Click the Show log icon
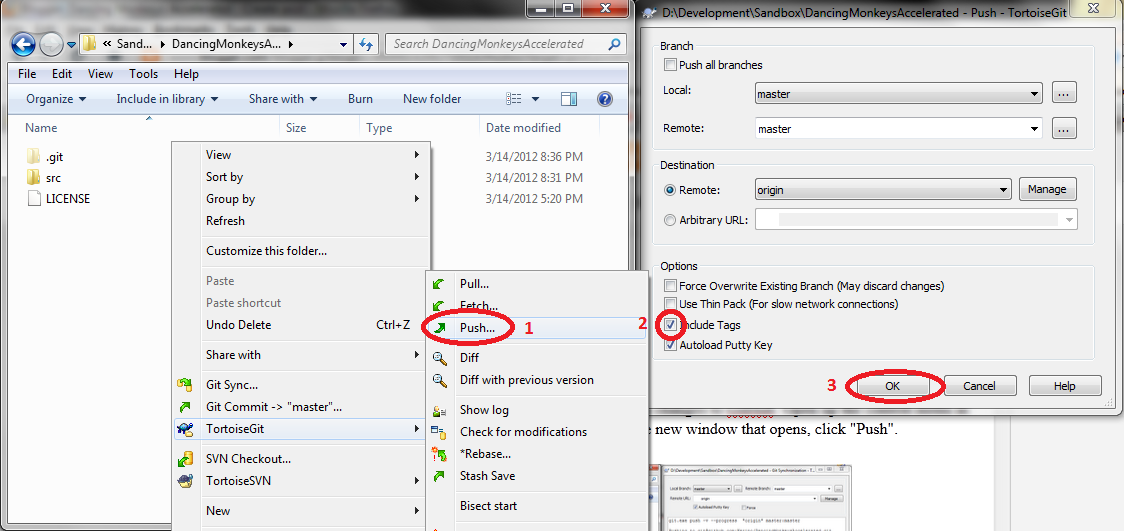Screen dimensions: 1124x531 tap(439, 410)
